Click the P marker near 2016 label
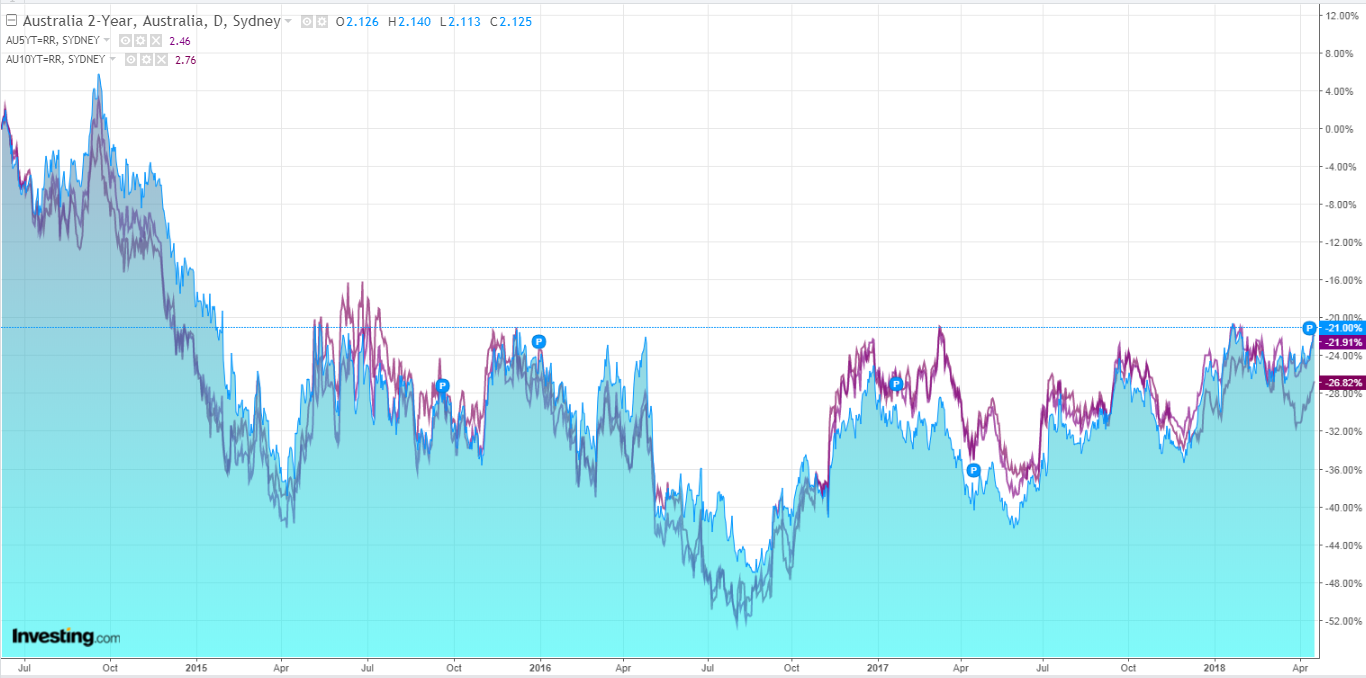Viewport: 1366px width, 678px height. pos(538,342)
